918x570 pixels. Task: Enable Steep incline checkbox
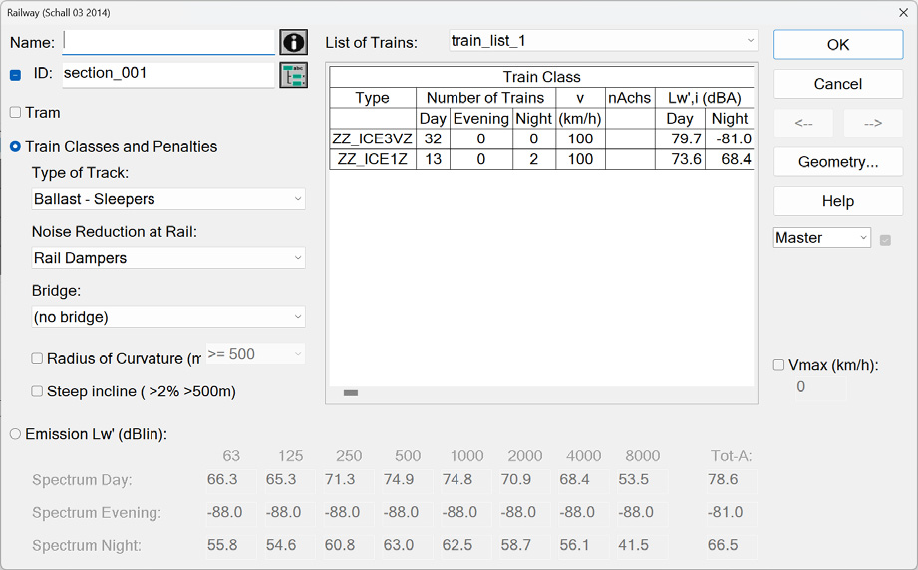[37, 391]
